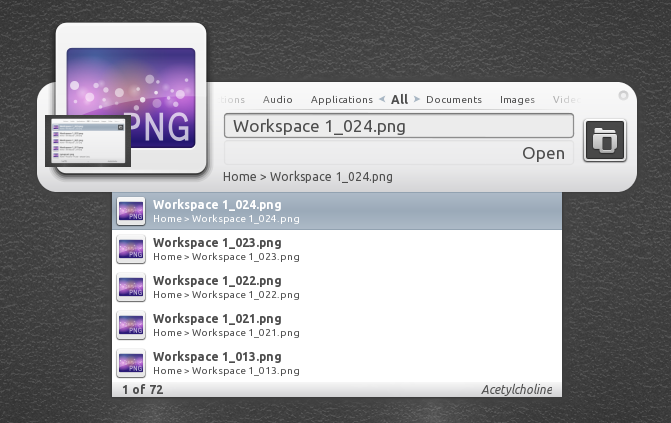The height and width of the screenshot is (423, 671).
Task: Click right arrow beside All category
Action: click(x=416, y=99)
